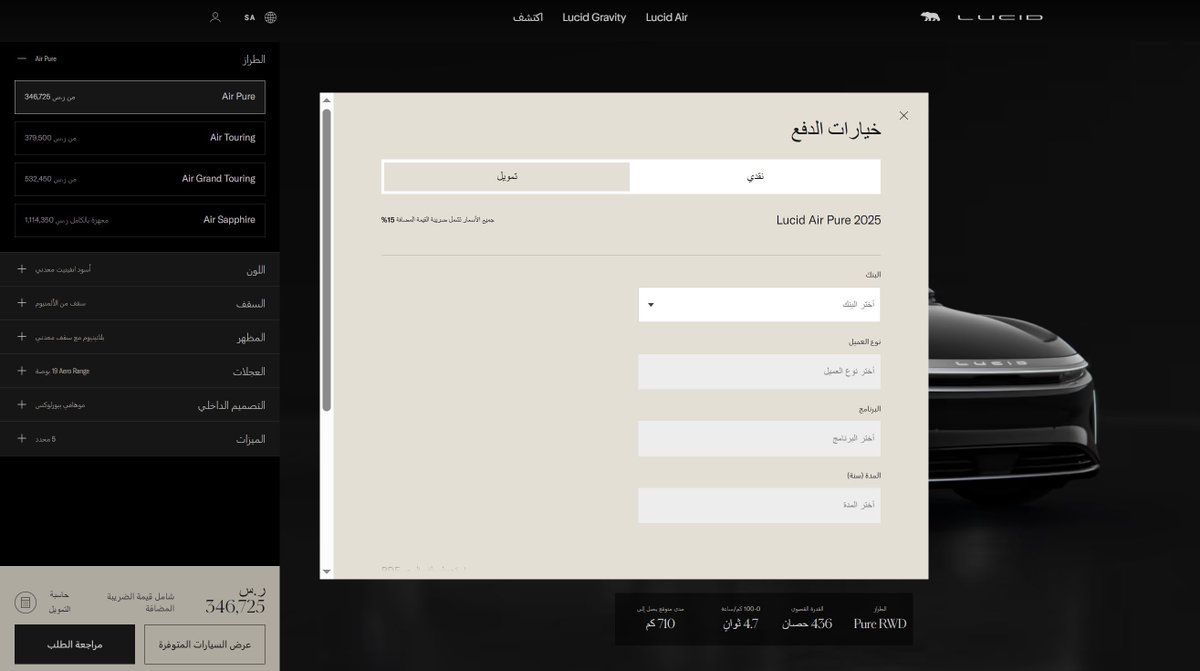Close the payment options dialog

(904, 115)
